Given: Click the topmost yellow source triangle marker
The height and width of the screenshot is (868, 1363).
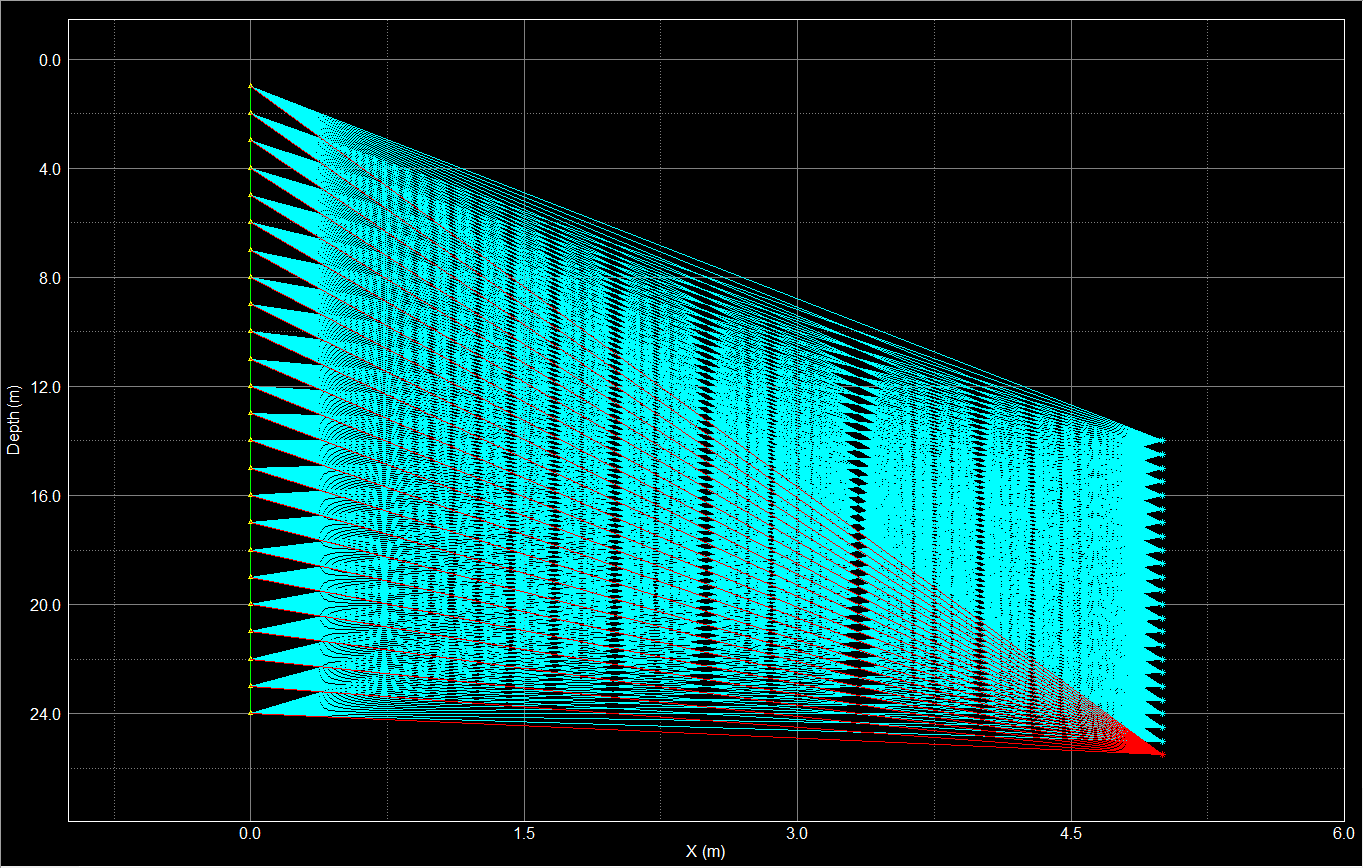Looking at the screenshot, I should coord(250,87).
